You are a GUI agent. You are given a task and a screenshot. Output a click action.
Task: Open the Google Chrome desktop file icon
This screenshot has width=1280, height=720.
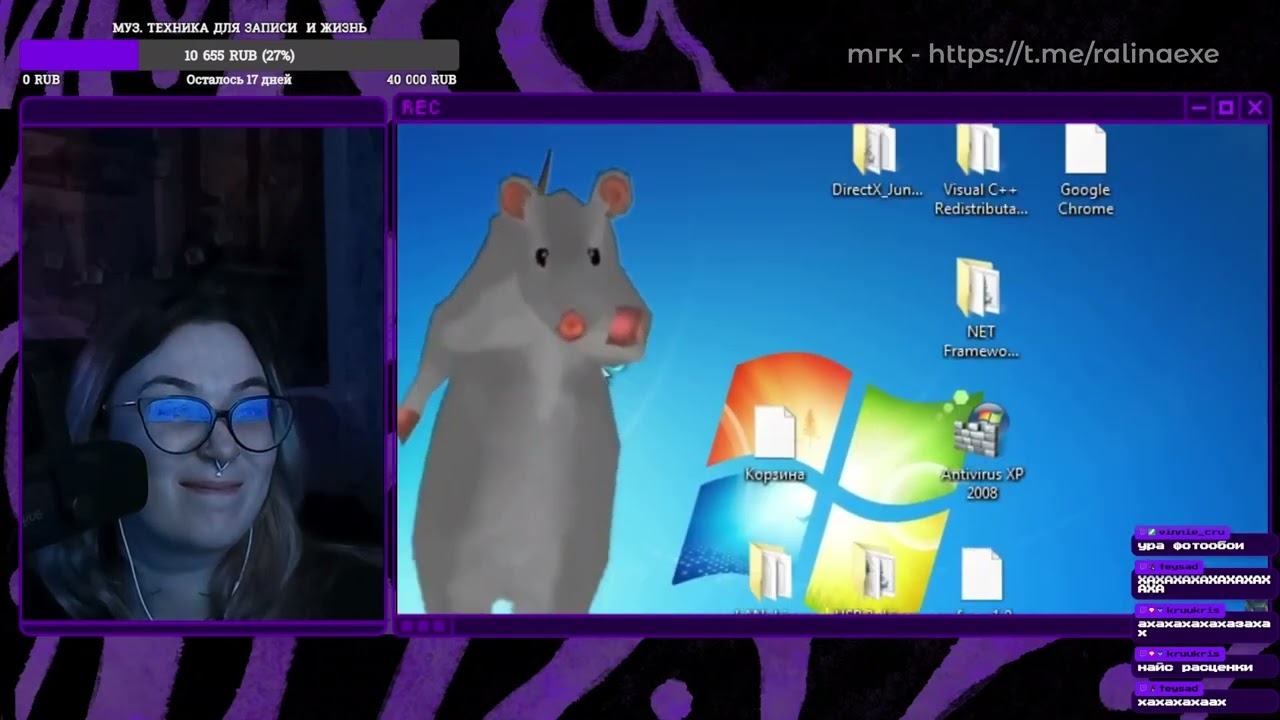point(1085,150)
